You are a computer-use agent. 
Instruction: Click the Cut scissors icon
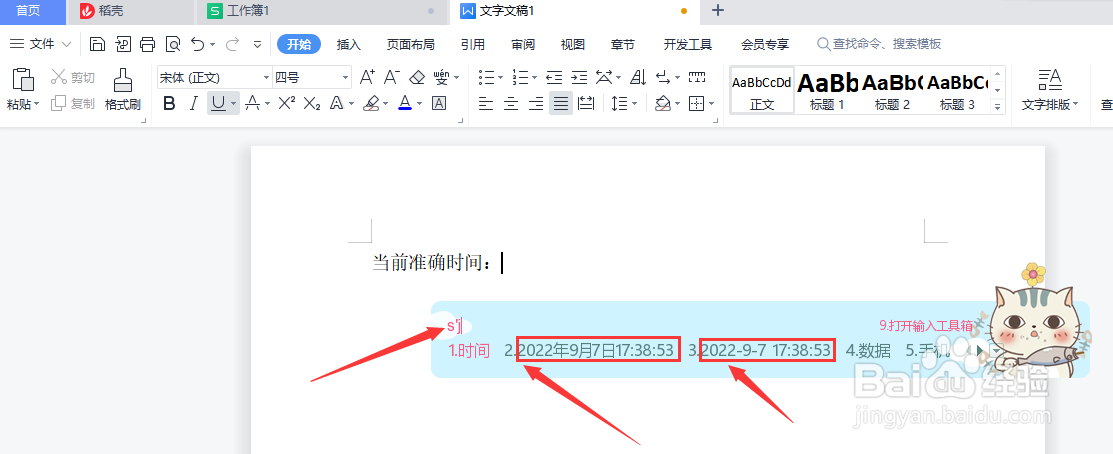point(58,77)
